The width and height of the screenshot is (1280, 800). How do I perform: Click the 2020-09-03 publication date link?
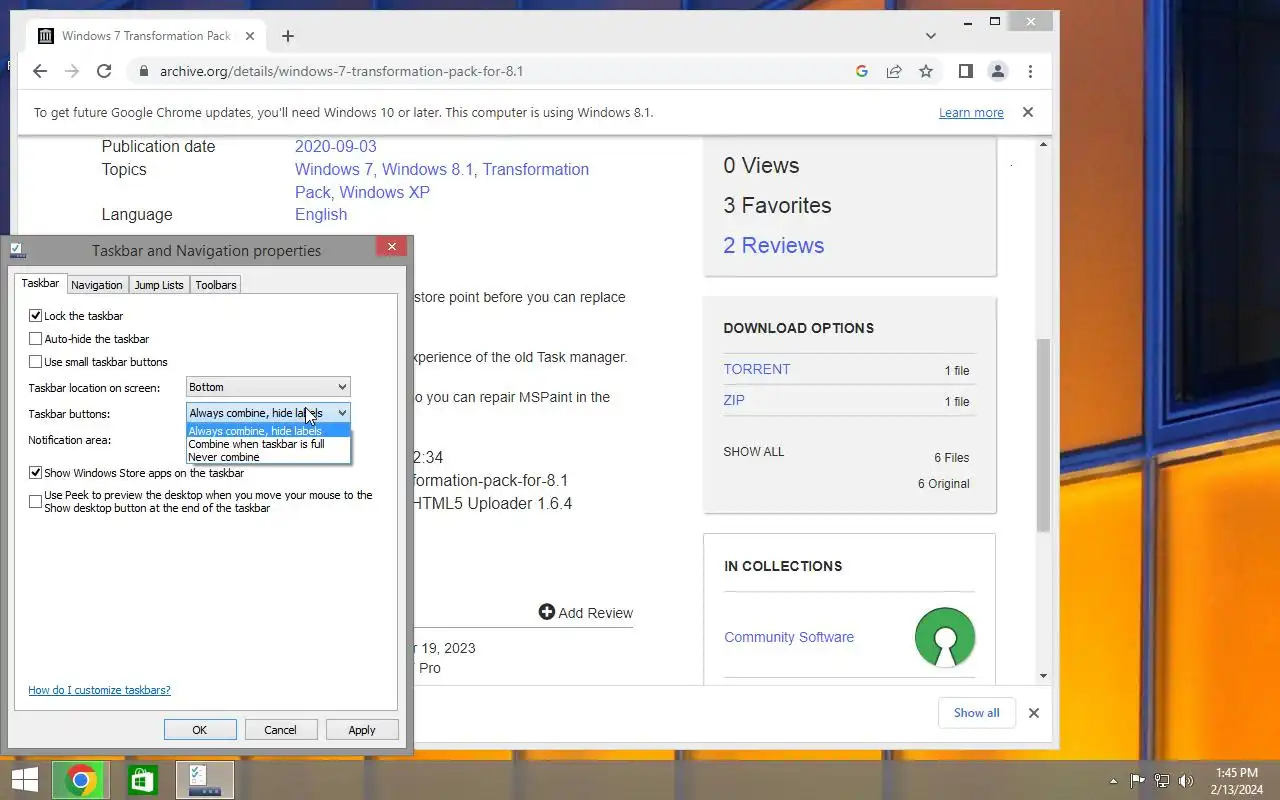click(x=336, y=146)
